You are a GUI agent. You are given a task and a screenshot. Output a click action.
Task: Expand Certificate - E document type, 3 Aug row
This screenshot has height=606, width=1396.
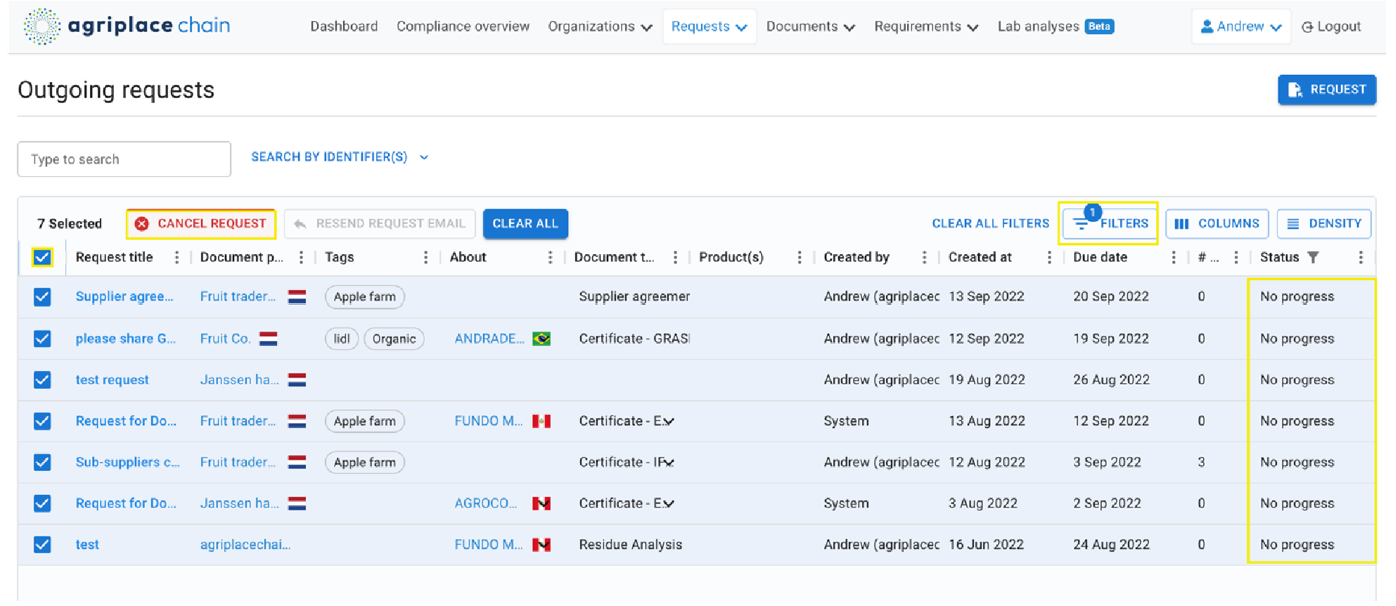[668, 504]
